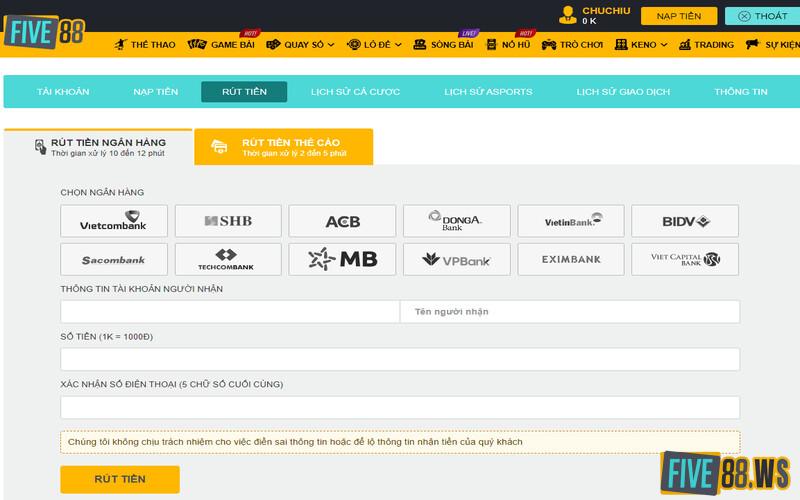This screenshot has height=500, width=800.
Task: Submit with the Rút Tiền button
Action: click(120, 479)
